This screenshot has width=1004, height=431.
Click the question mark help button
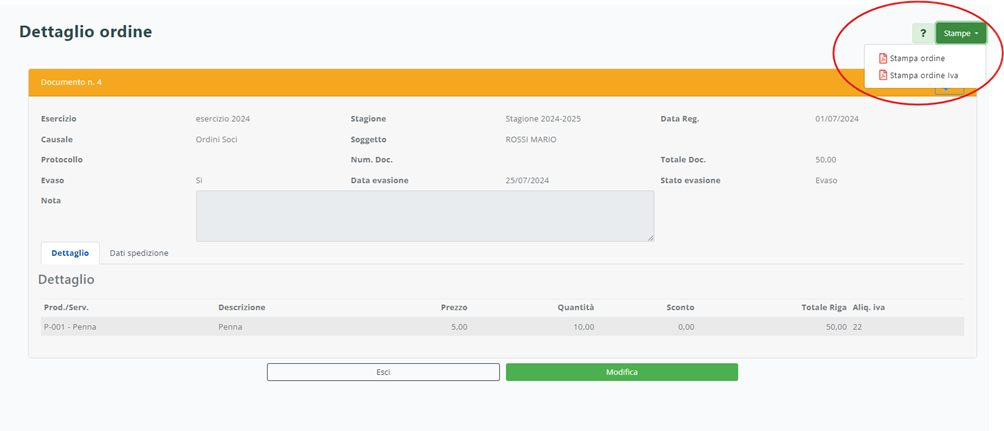point(922,34)
